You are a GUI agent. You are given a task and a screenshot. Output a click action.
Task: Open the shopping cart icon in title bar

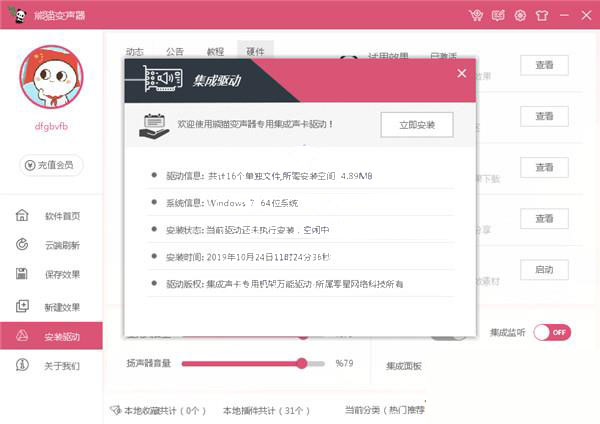(476, 15)
